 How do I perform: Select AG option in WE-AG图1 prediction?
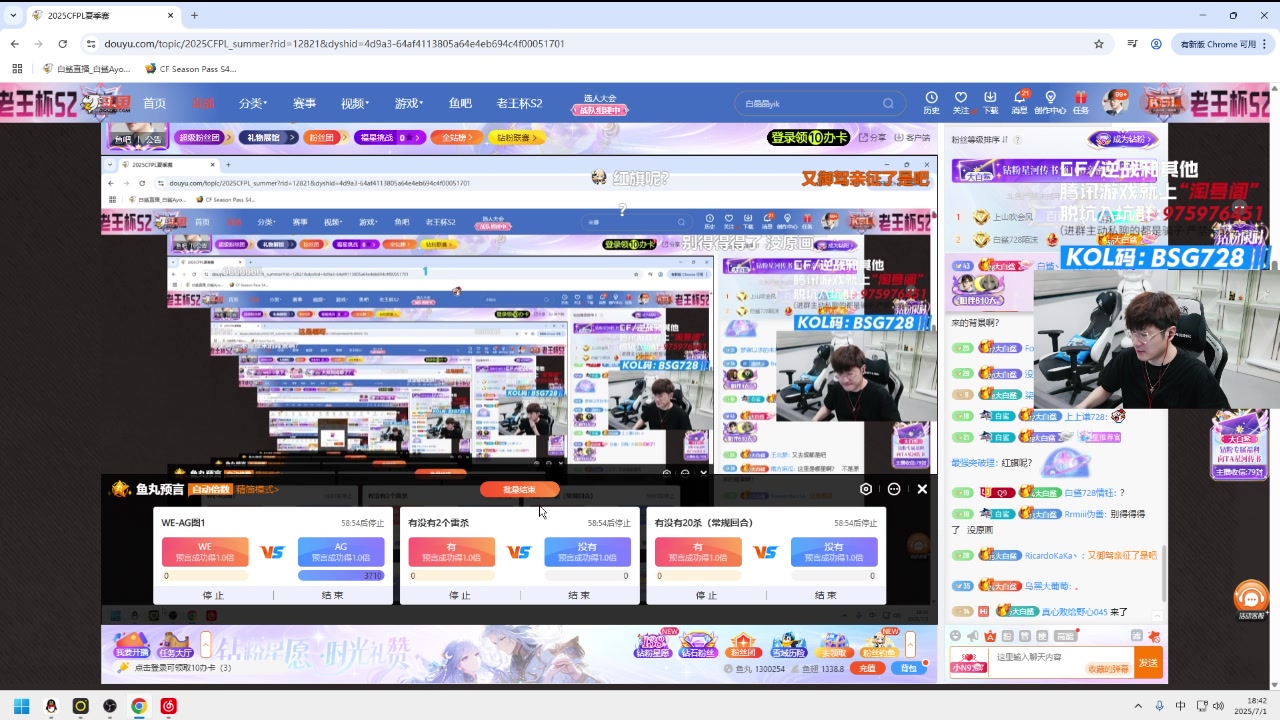341,552
